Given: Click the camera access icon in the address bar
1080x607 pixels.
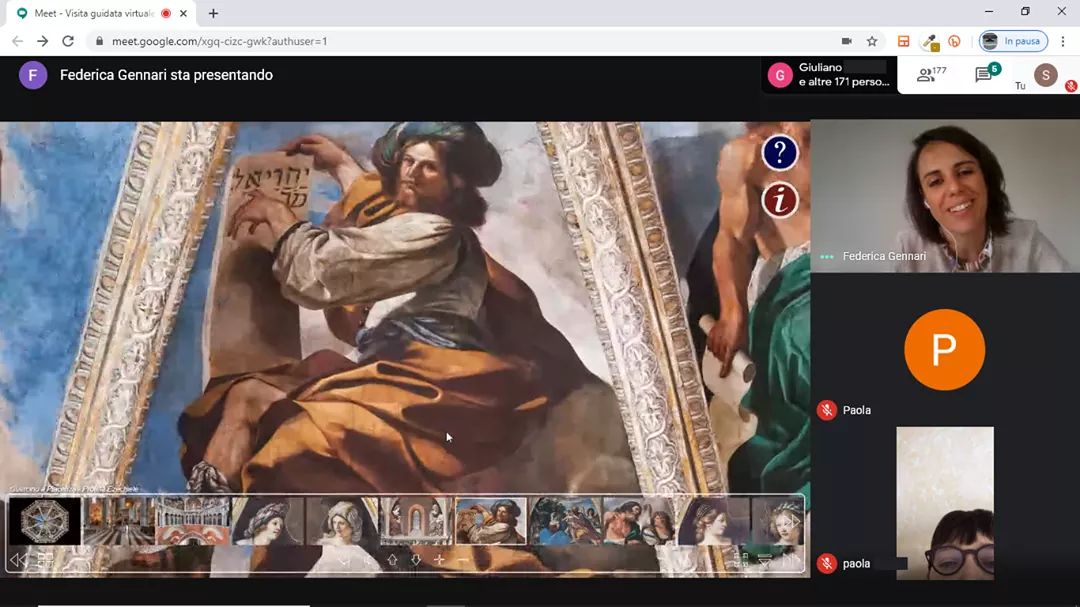Looking at the screenshot, I should [847, 41].
